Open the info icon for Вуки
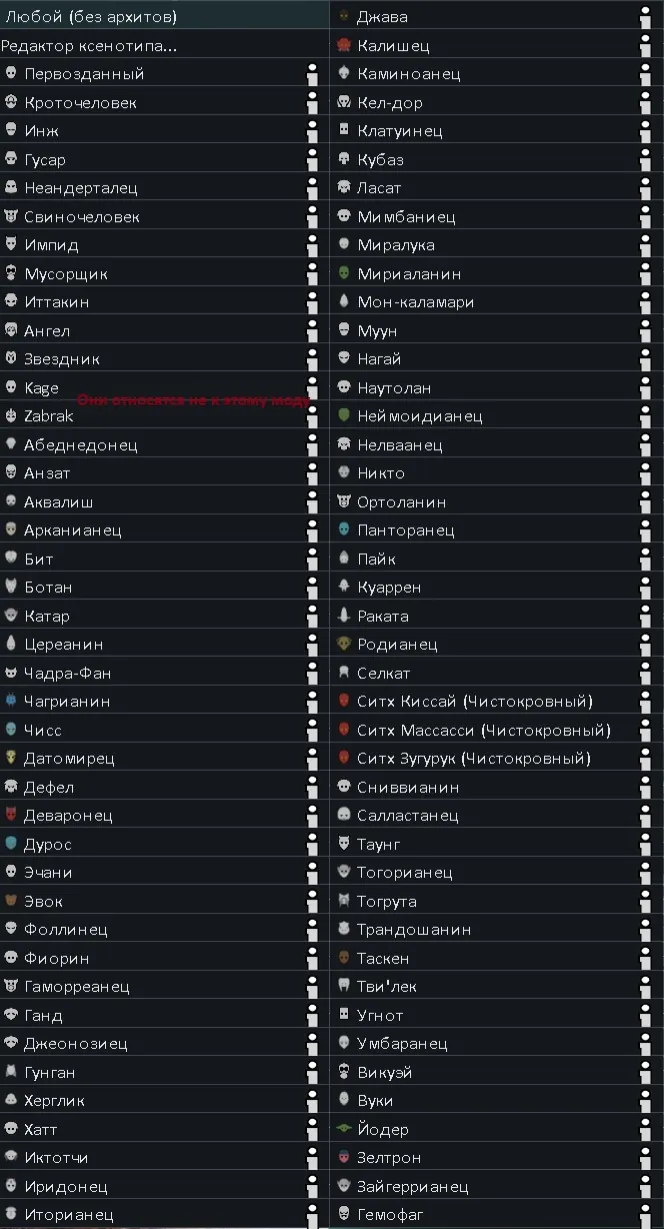664x1229 pixels. pyautogui.click(x=647, y=1100)
